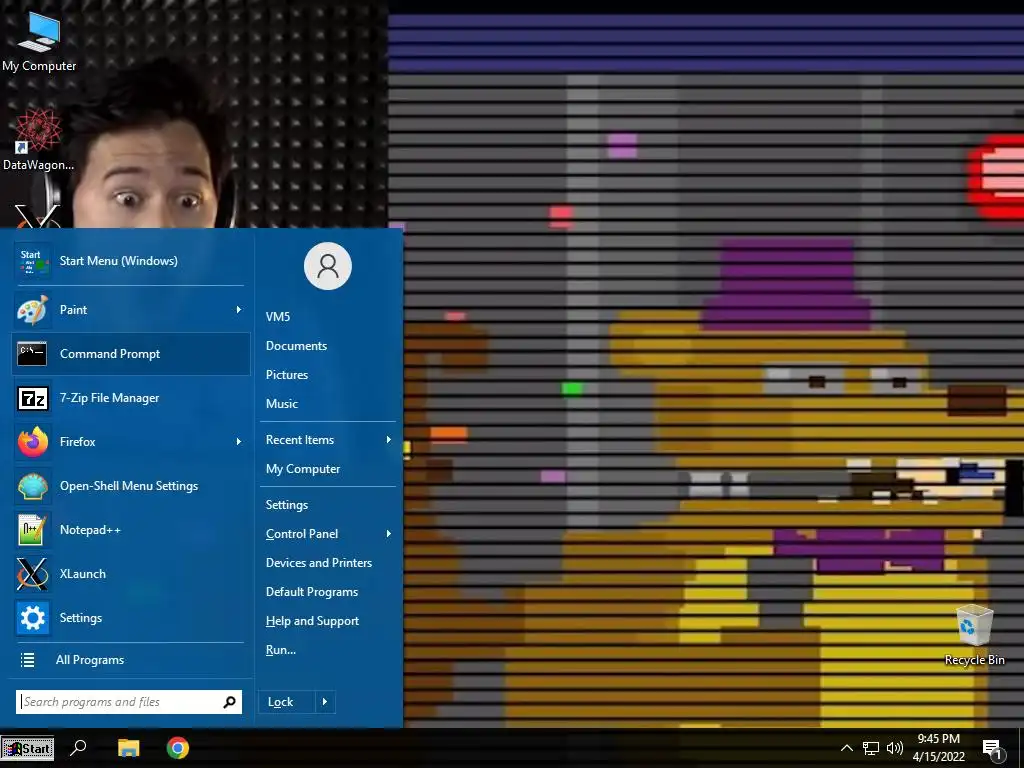Launch Firefox via its icon
The image size is (1024, 768).
tap(33, 442)
